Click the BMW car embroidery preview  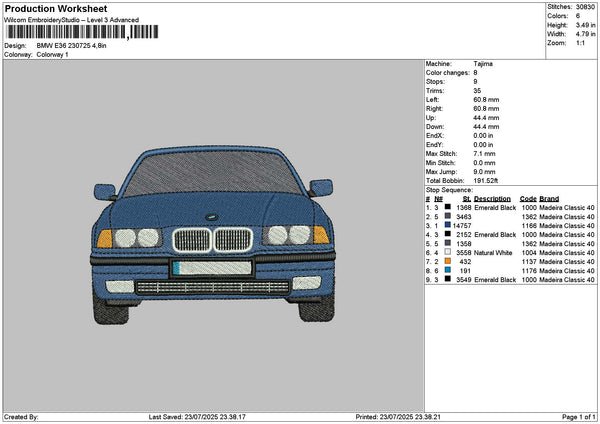point(212,235)
